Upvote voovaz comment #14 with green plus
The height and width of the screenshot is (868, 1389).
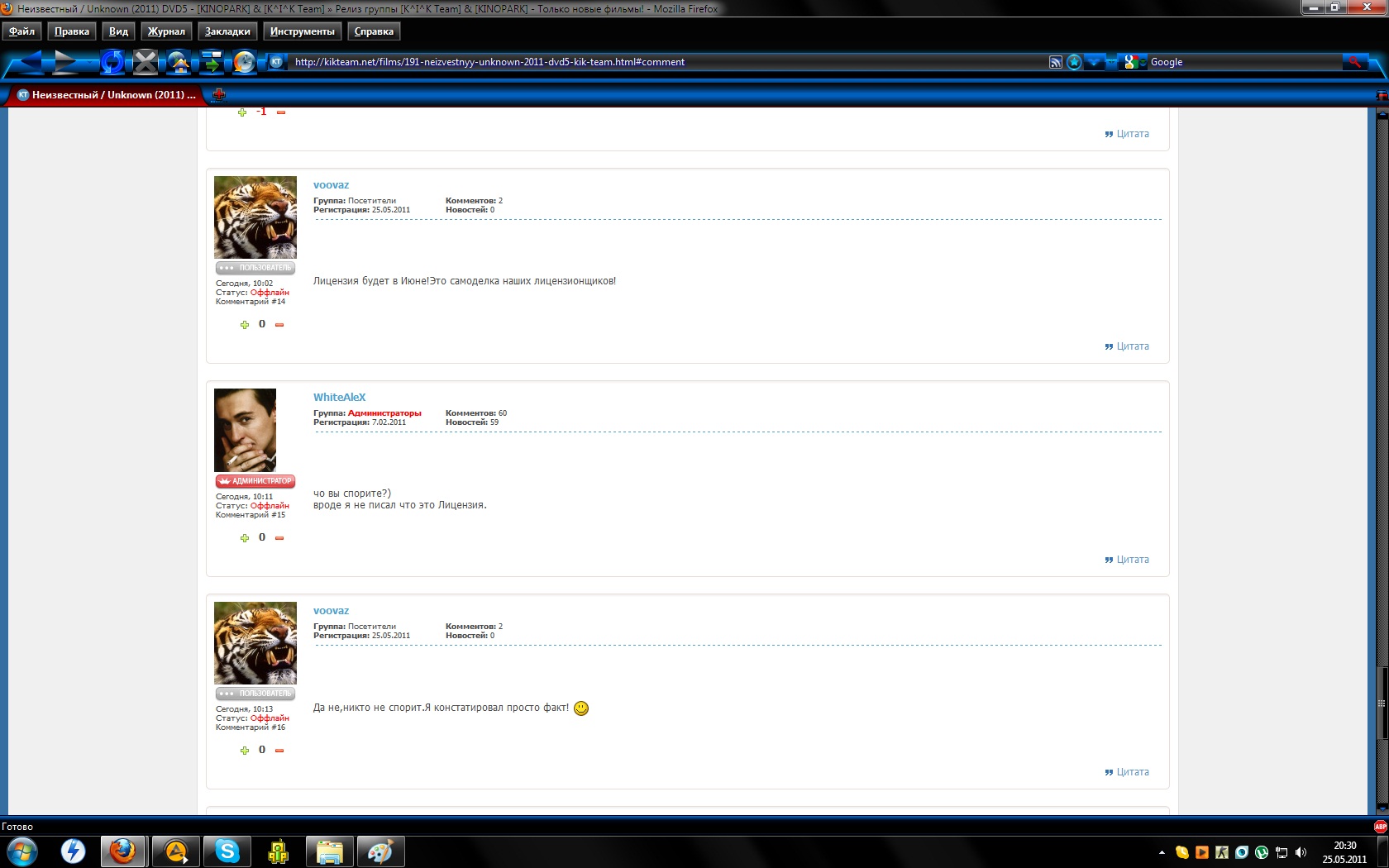(244, 325)
